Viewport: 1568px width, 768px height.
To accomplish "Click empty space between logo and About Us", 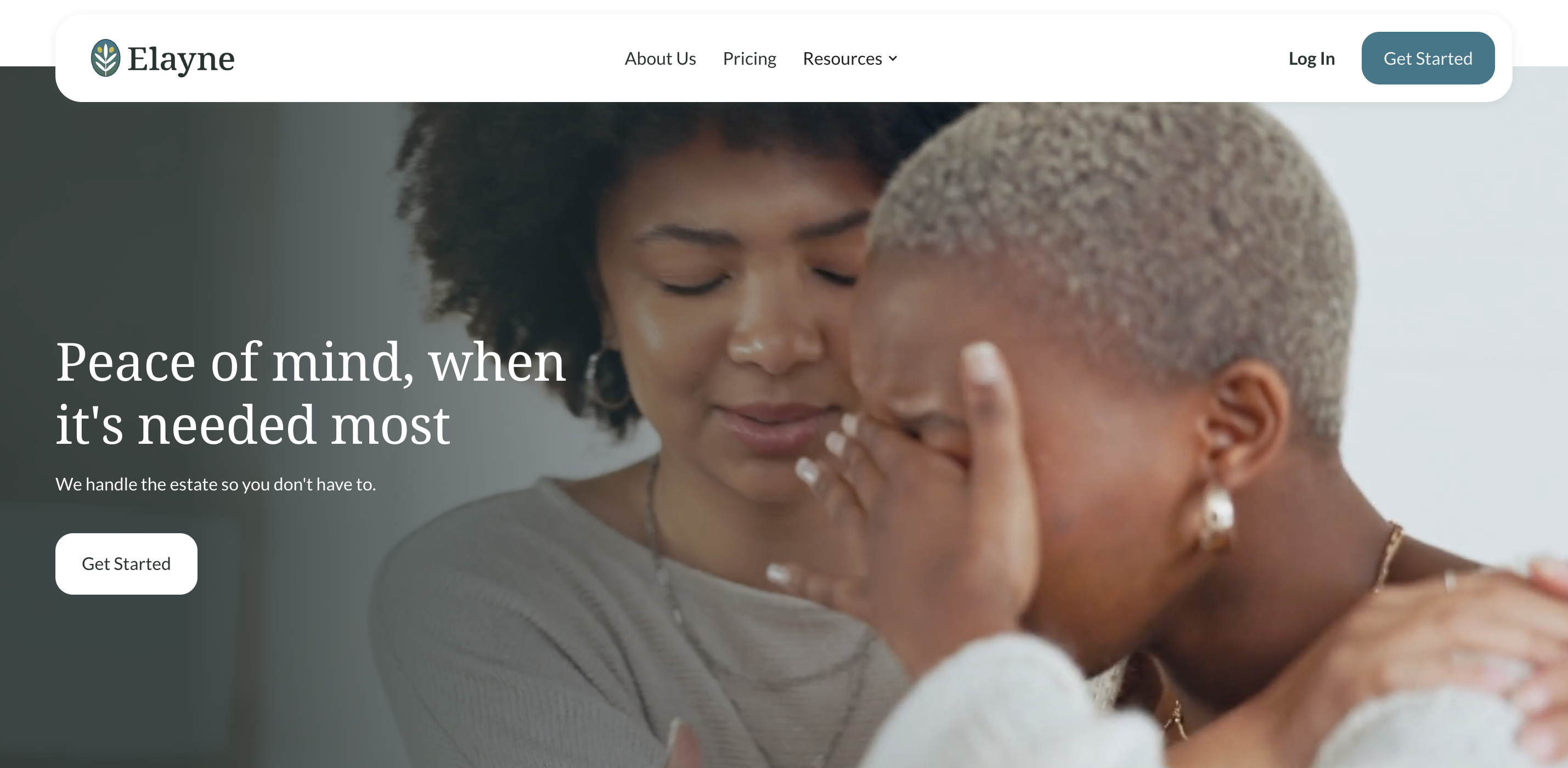I will click(426, 58).
